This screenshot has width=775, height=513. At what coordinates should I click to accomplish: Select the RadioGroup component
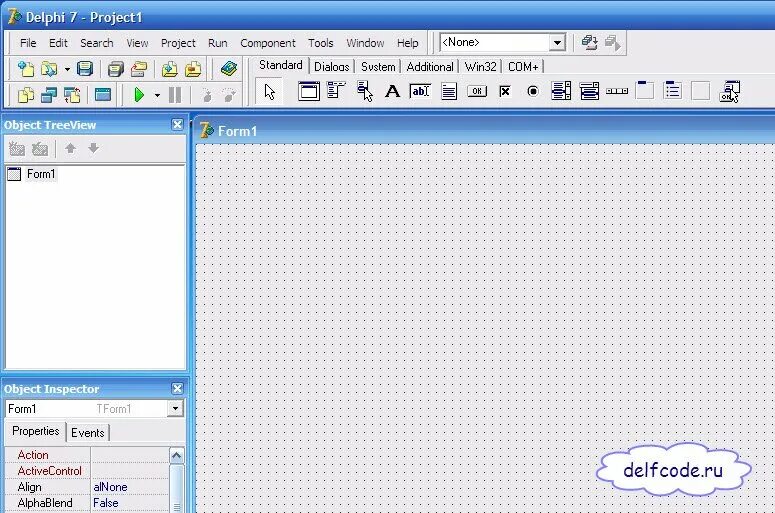[672, 90]
